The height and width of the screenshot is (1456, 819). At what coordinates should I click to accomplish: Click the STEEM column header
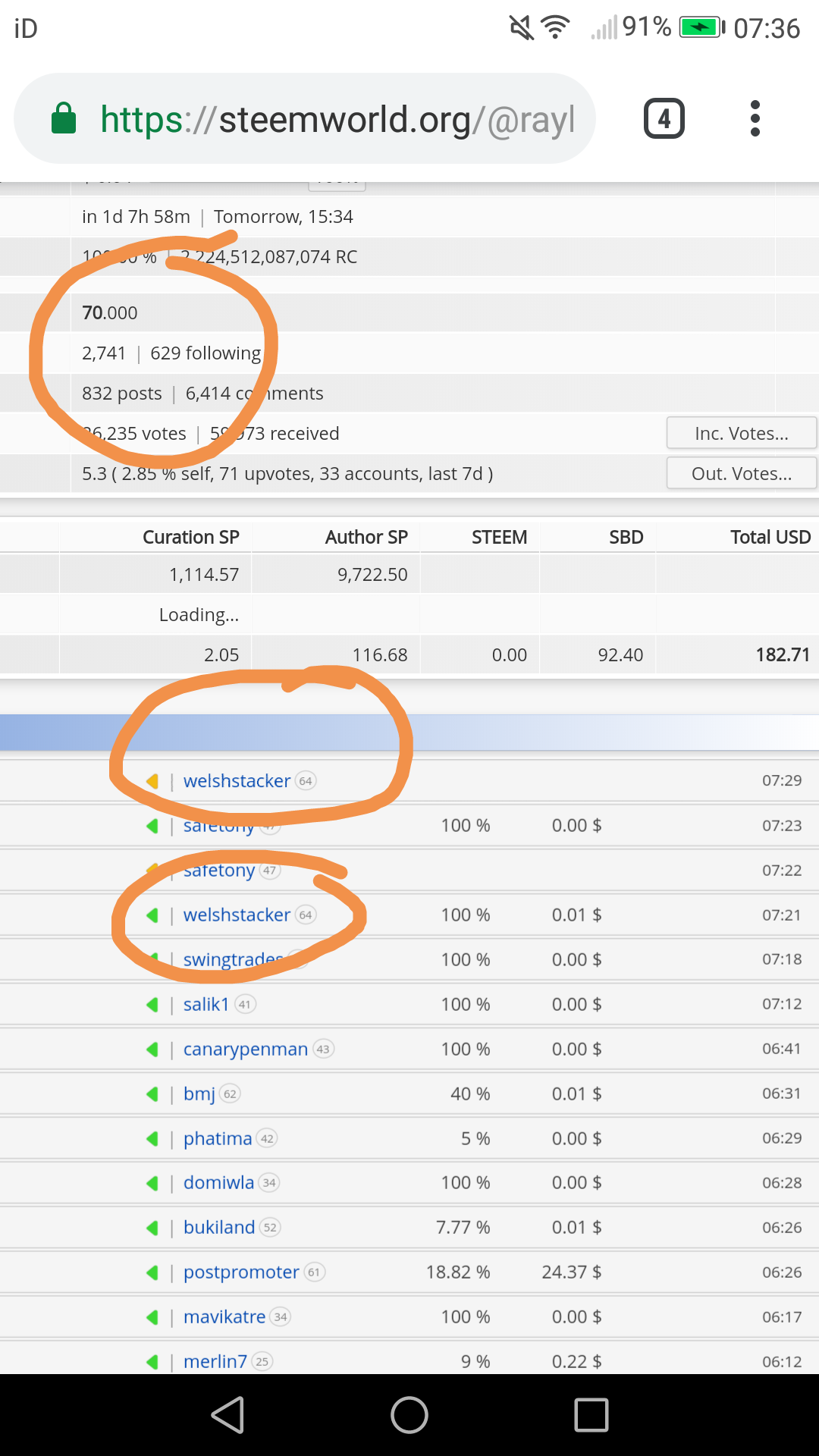click(499, 537)
